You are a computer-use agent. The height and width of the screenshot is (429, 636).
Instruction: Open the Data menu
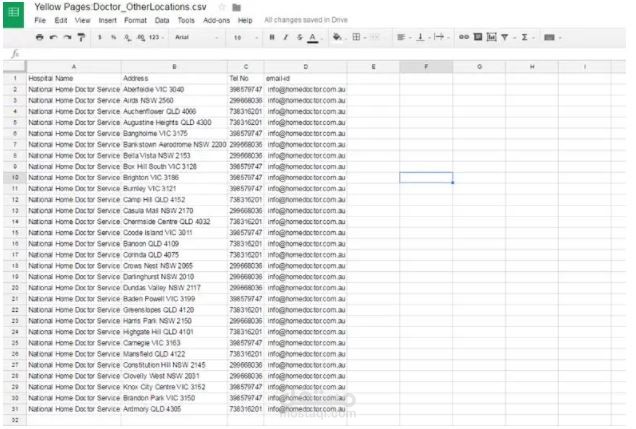pos(162,20)
